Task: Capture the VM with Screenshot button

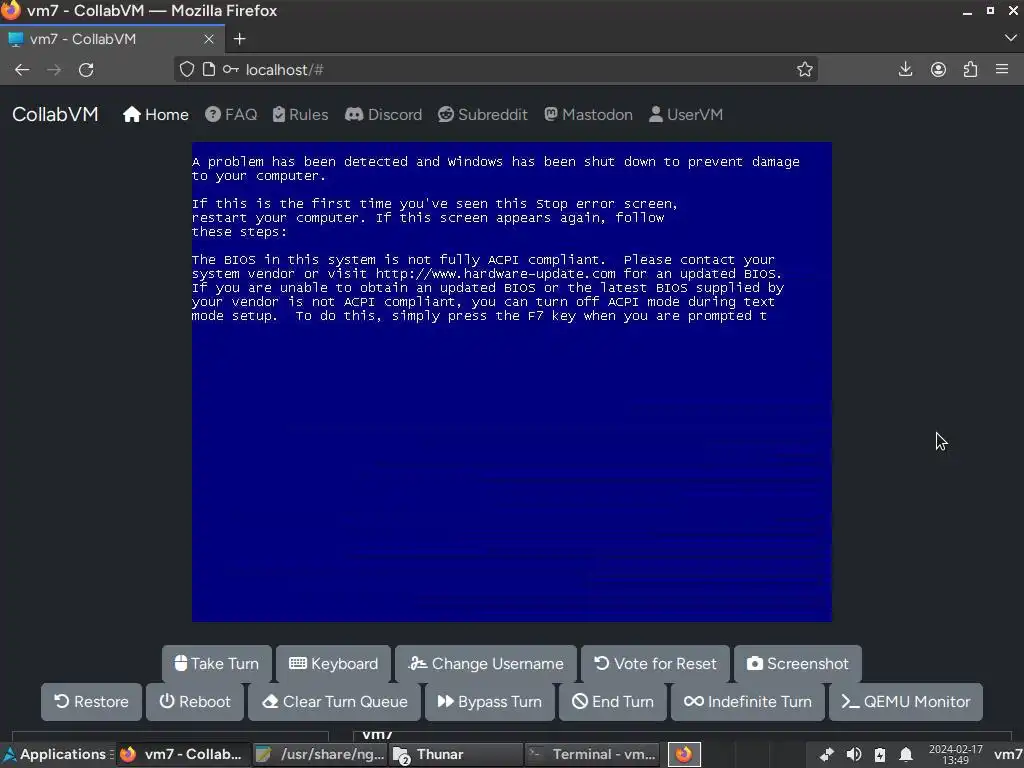Action: (798, 664)
